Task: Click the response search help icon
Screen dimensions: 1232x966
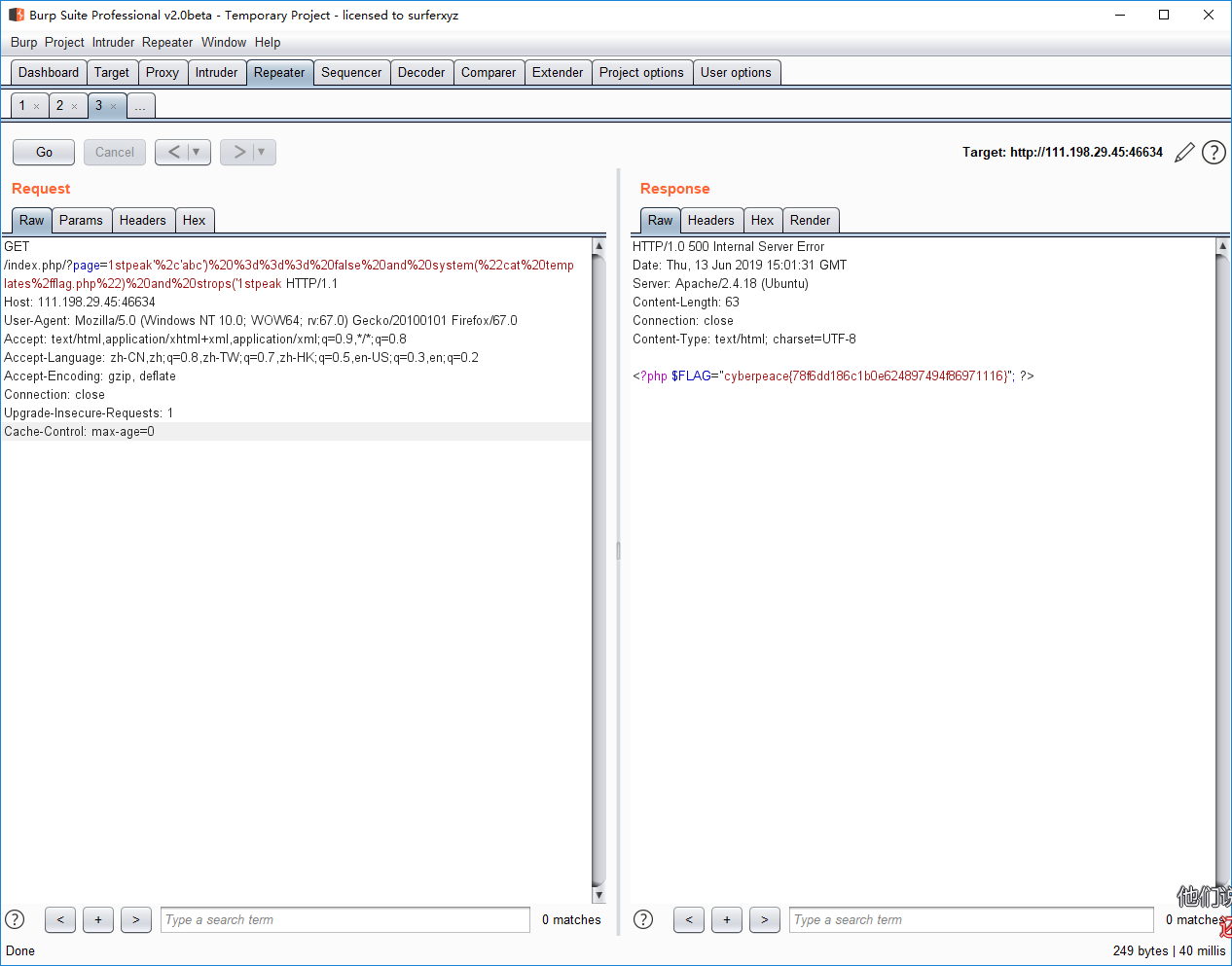Action: (643, 919)
